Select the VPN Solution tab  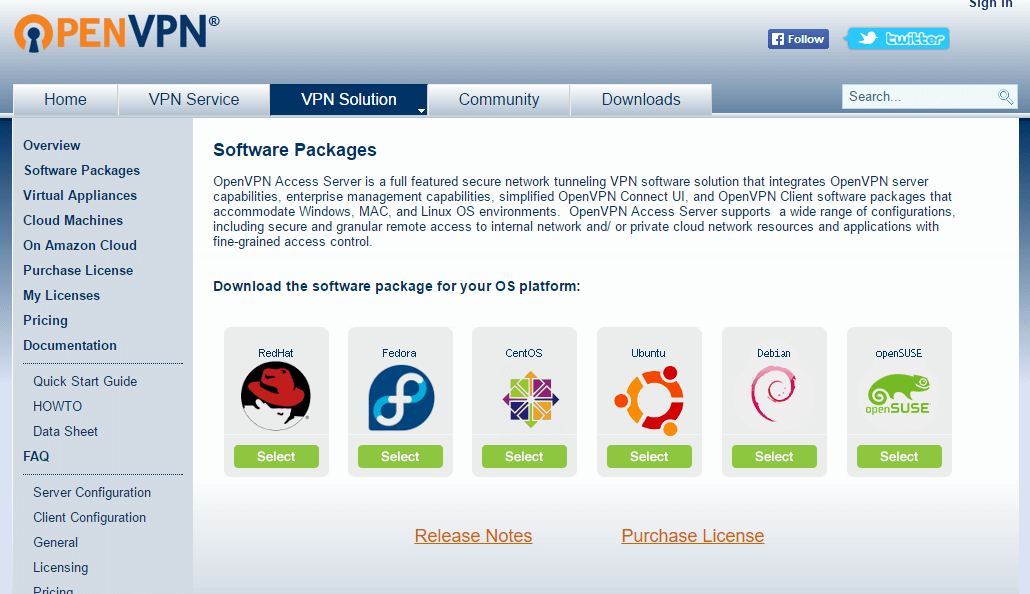pos(349,99)
